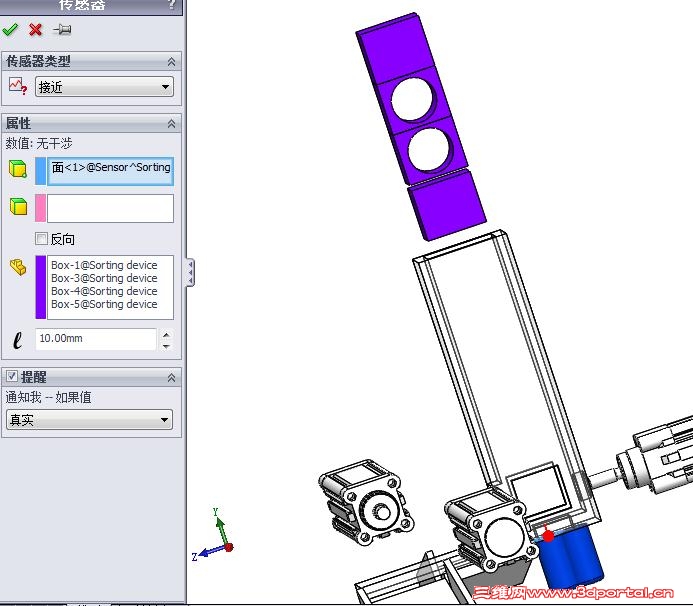Uncheck the 提醒 alert checkbox

point(11,377)
